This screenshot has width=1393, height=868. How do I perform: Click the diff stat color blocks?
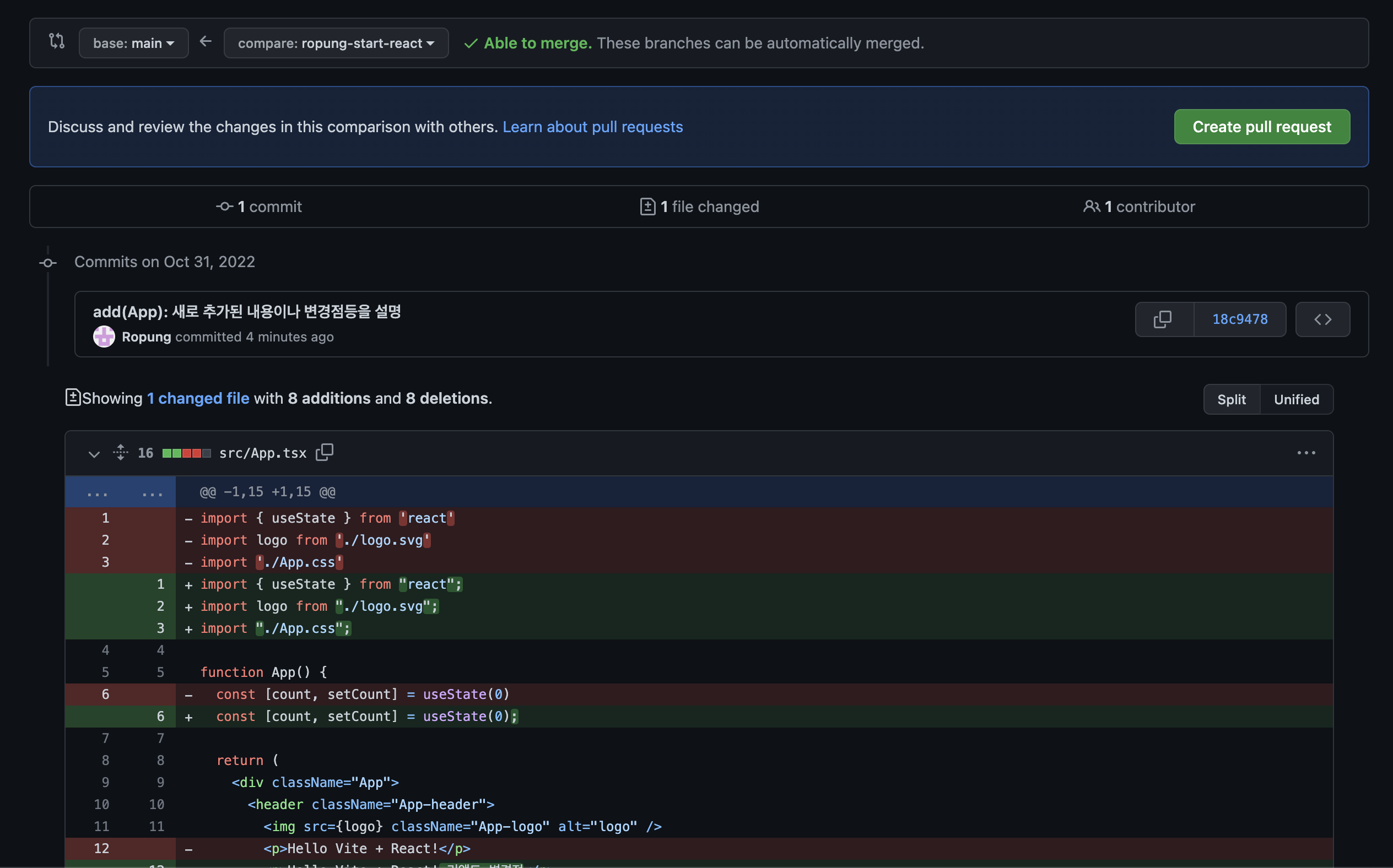(186, 453)
